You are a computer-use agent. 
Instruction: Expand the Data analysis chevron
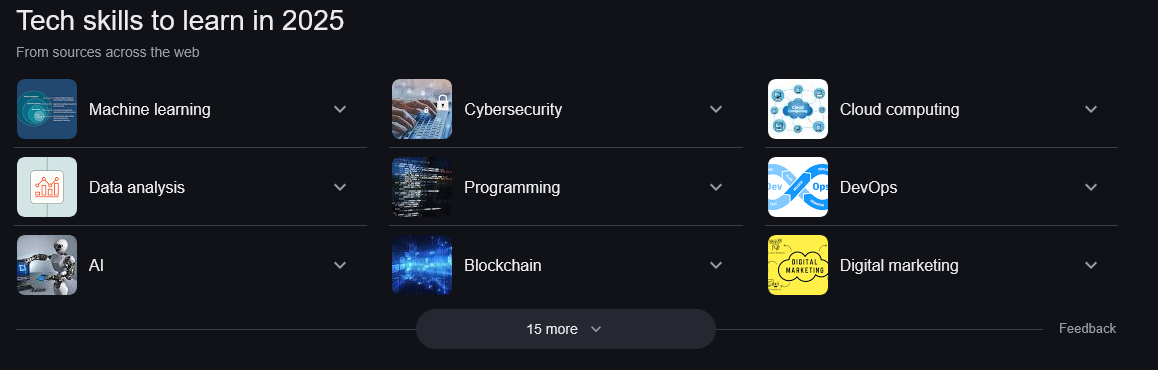340,188
